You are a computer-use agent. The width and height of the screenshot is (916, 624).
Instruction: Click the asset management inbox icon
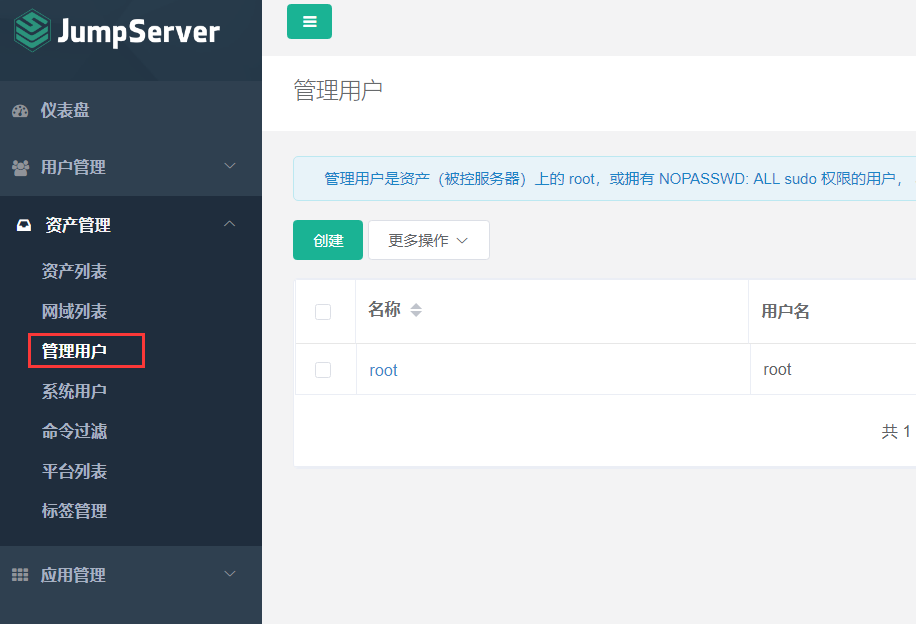click(x=24, y=225)
